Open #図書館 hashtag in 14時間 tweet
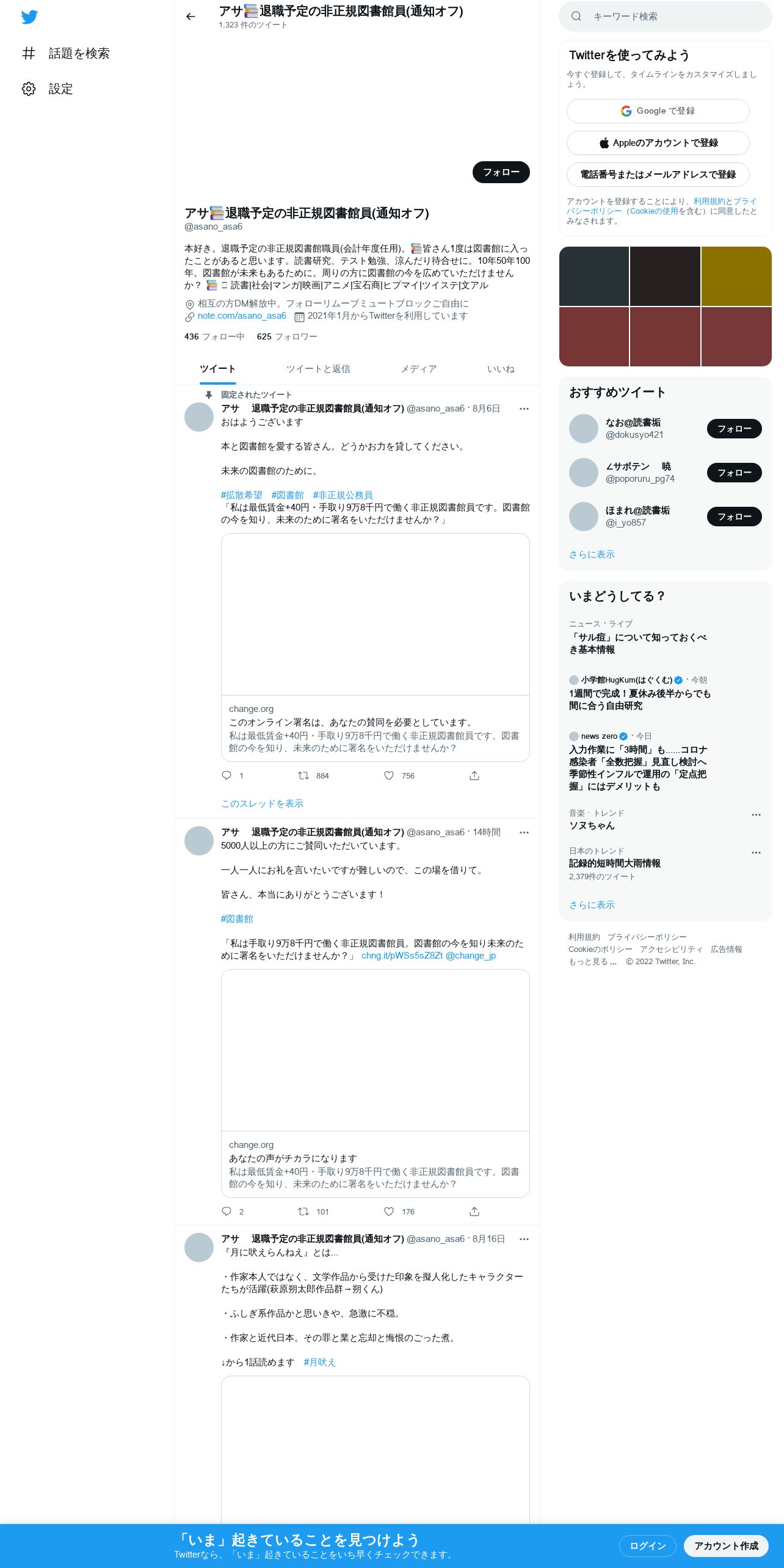The image size is (784, 1568). [x=237, y=919]
